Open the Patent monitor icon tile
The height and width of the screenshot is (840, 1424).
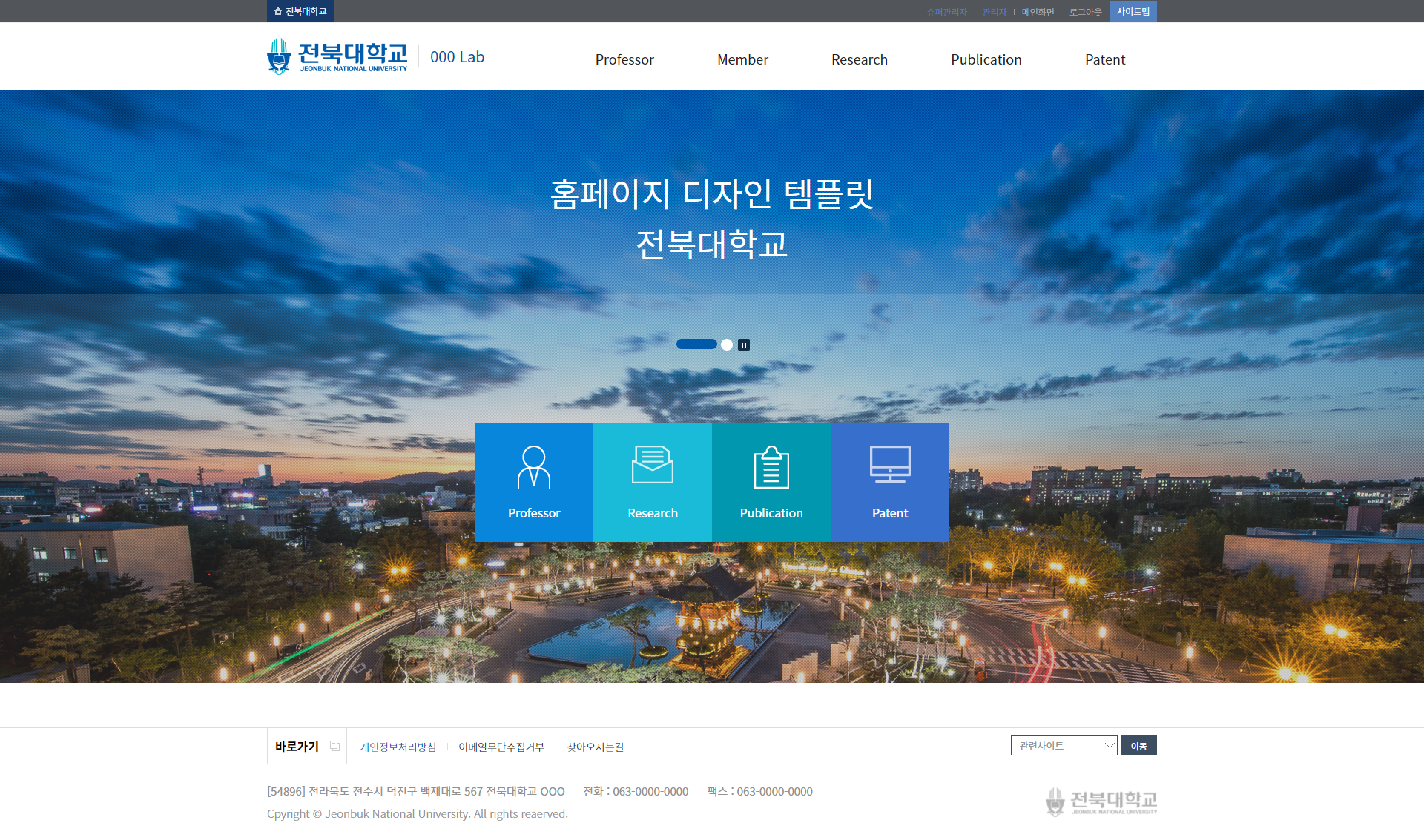click(x=890, y=482)
